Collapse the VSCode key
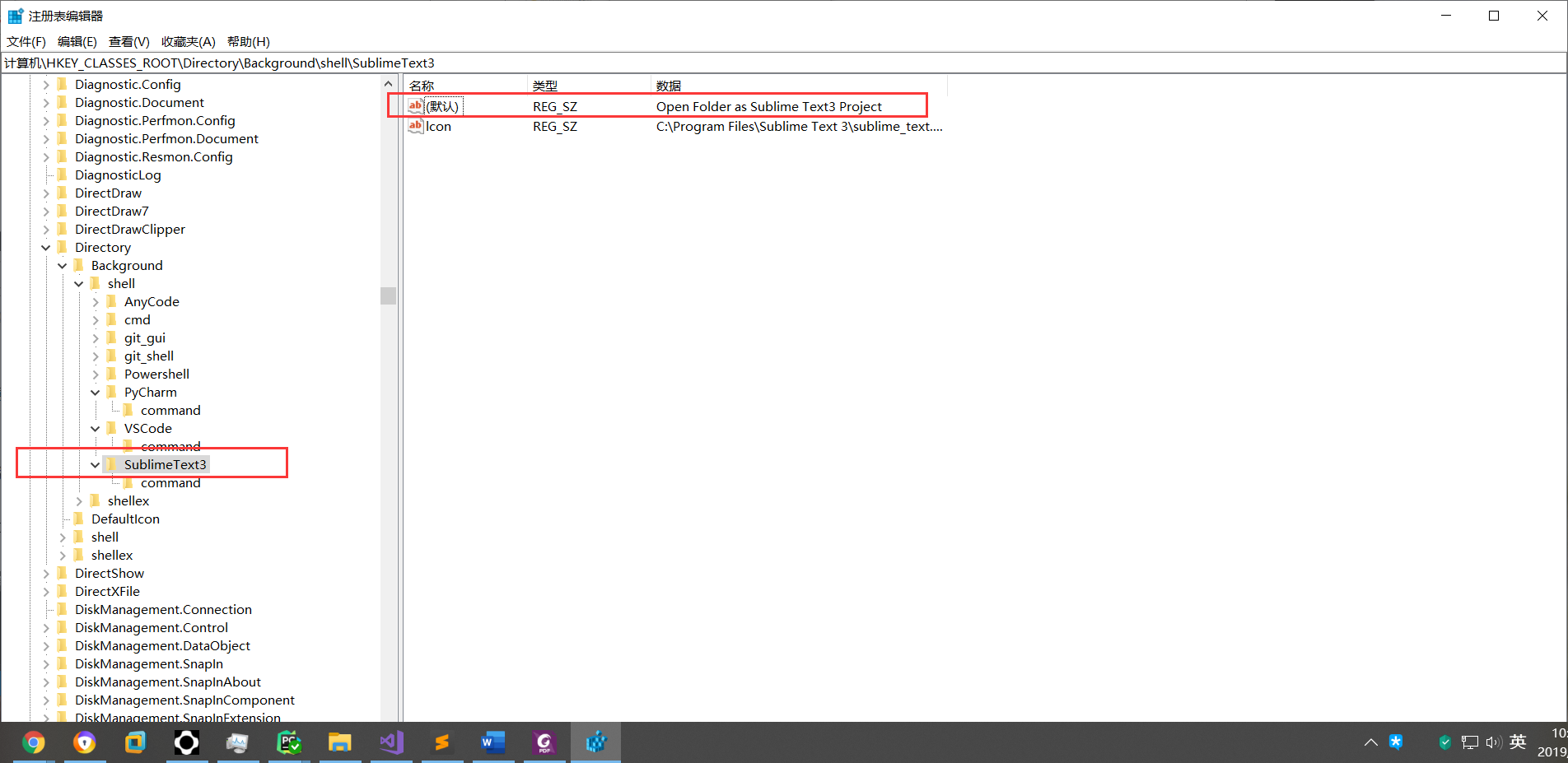Screen dimensions: 1568x763 (96, 429)
